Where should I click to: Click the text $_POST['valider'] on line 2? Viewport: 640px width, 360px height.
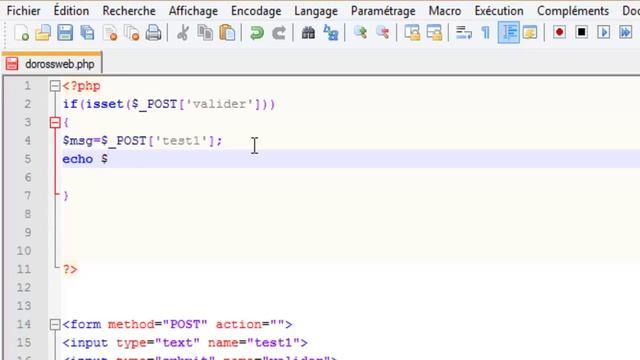(x=195, y=104)
